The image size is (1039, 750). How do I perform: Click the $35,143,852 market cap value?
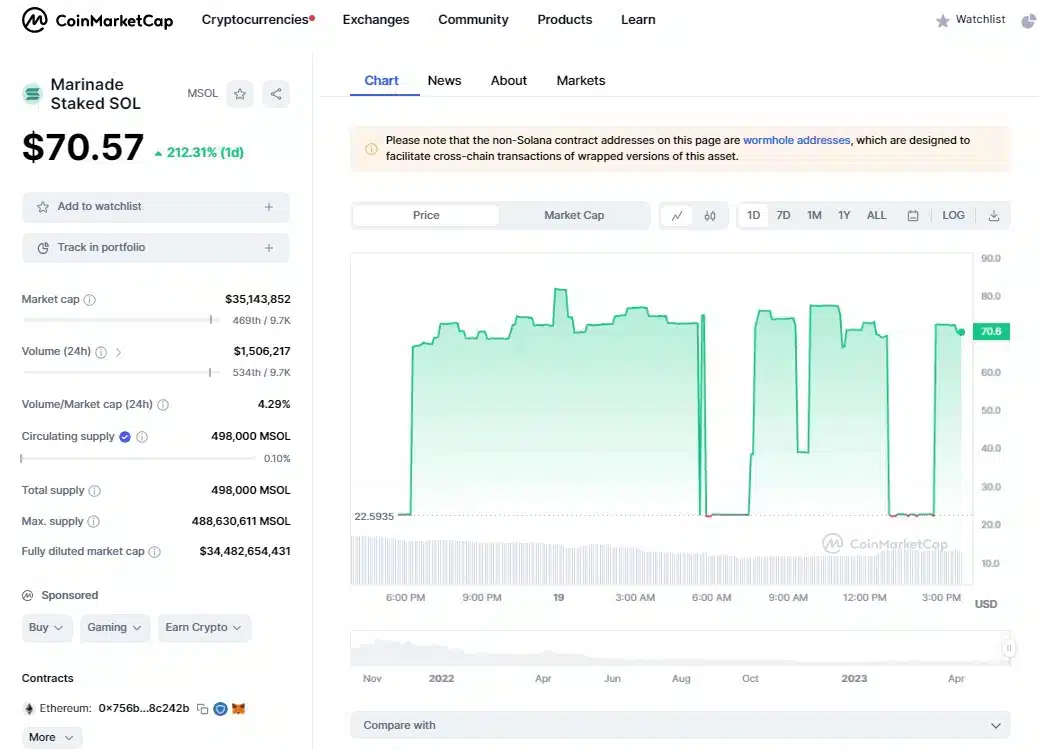click(257, 299)
